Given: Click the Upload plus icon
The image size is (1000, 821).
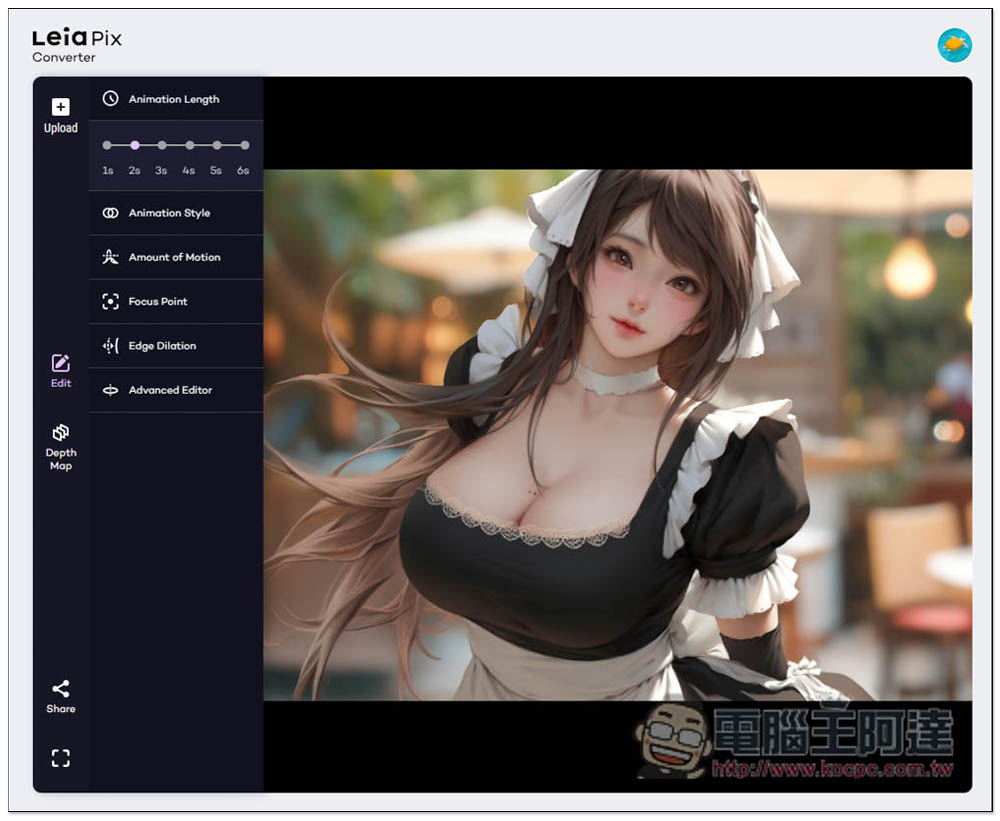Looking at the screenshot, I should 60,107.
